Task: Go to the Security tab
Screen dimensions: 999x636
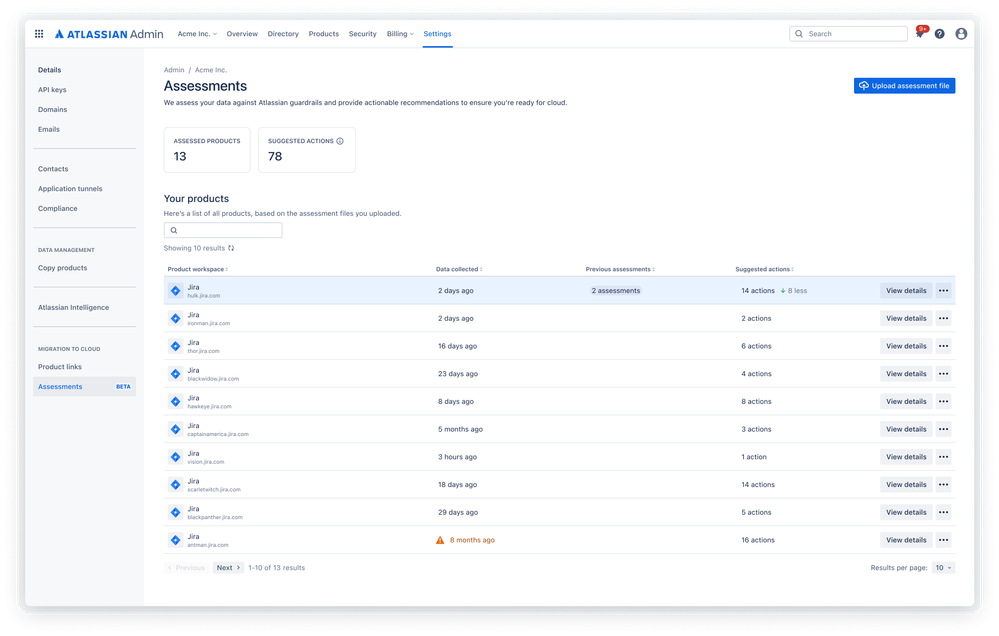Action: (363, 34)
